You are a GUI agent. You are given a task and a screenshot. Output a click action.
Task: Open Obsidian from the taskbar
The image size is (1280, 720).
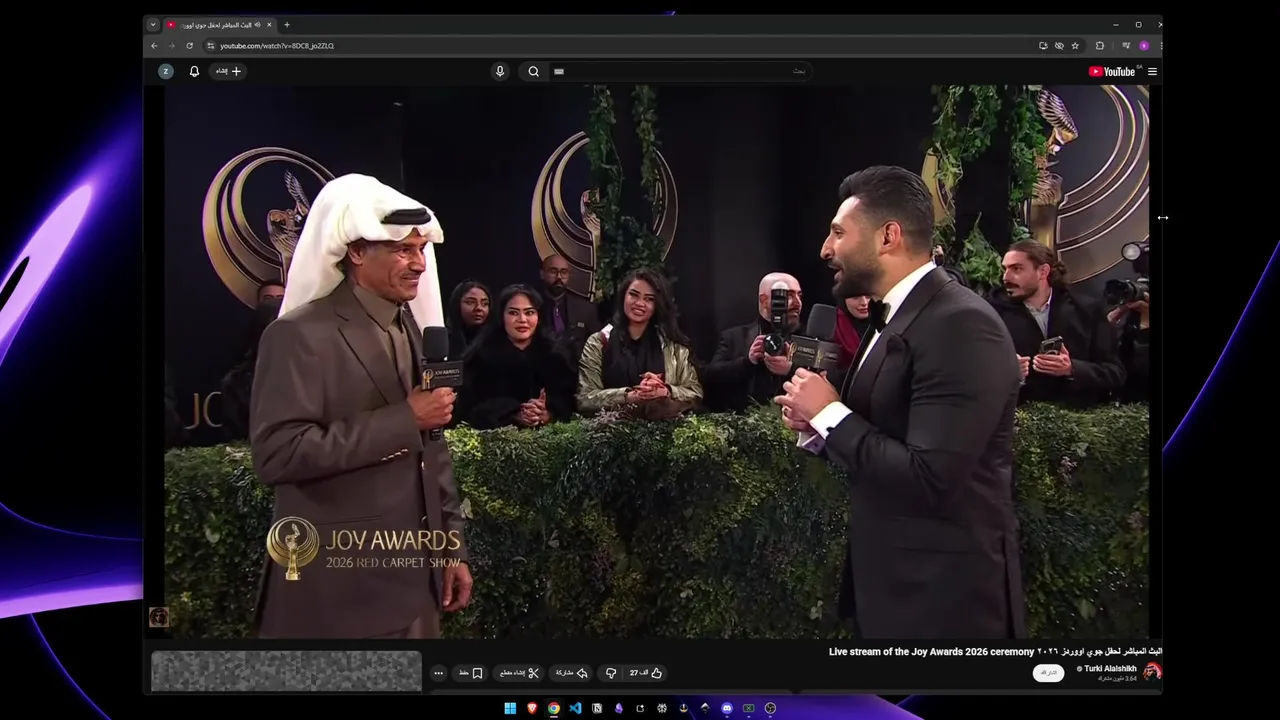click(x=619, y=708)
